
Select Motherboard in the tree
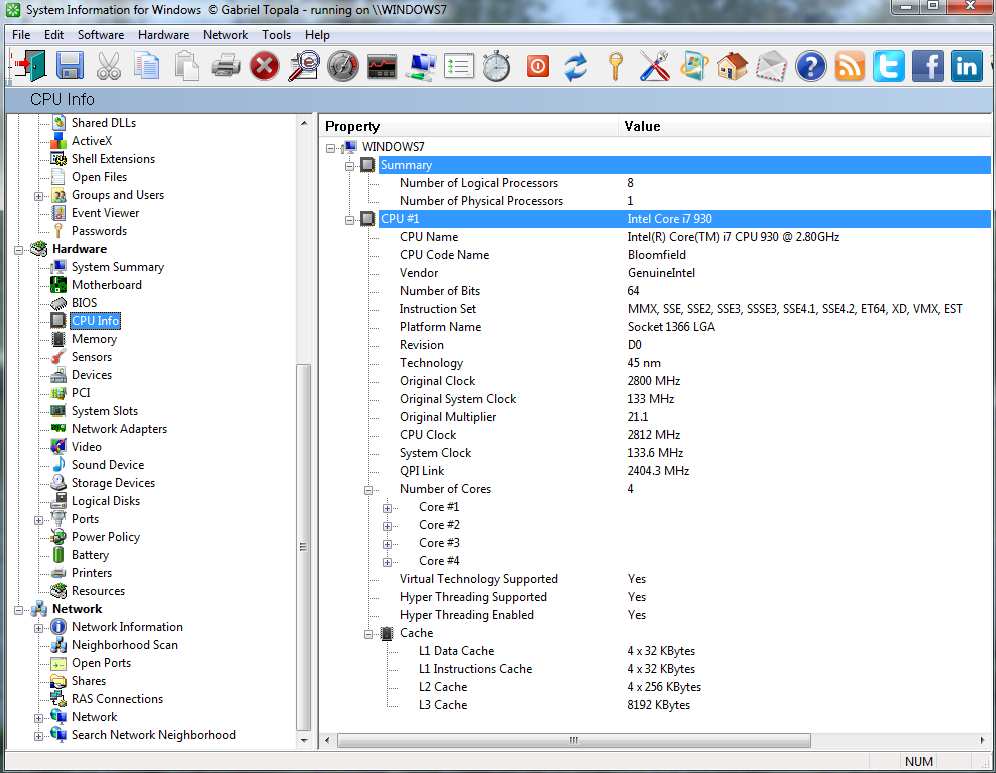click(x=107, y=285)
